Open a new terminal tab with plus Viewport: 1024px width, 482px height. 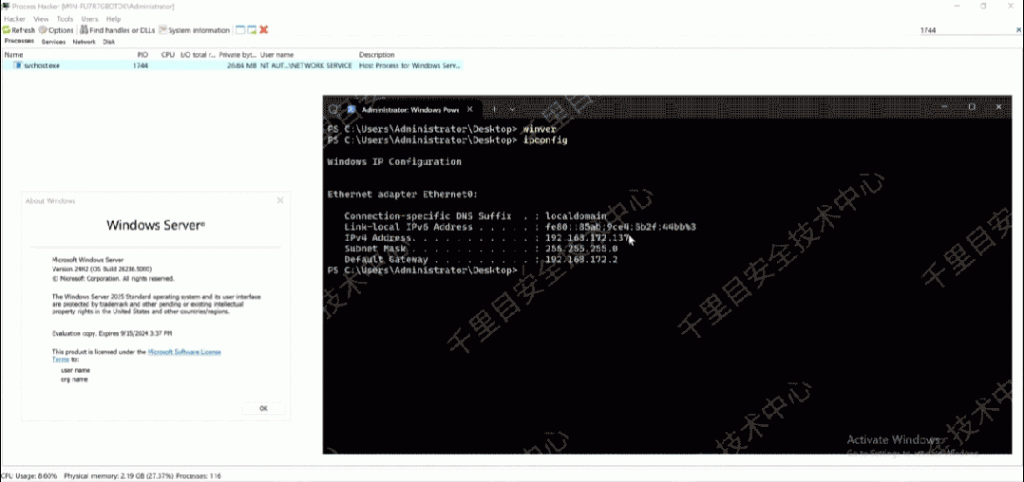495,109
